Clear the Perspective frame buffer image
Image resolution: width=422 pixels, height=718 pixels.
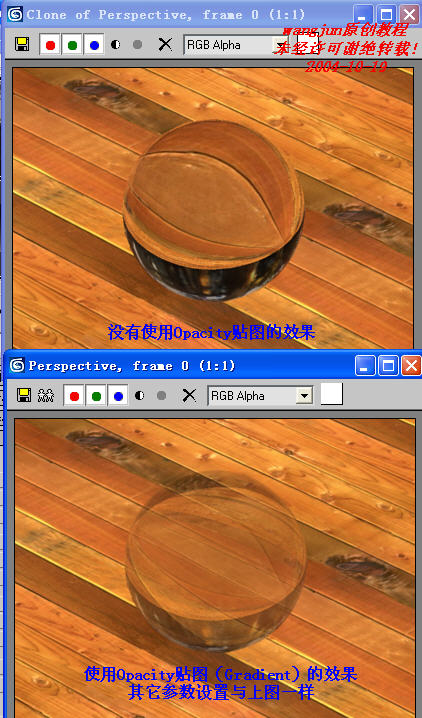[x=189, y=395]
